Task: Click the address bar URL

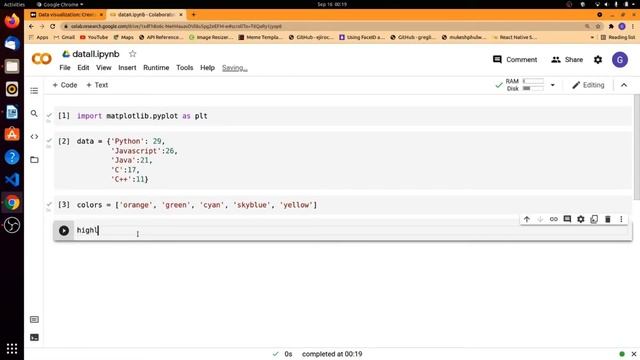Action: coord(176,26)
